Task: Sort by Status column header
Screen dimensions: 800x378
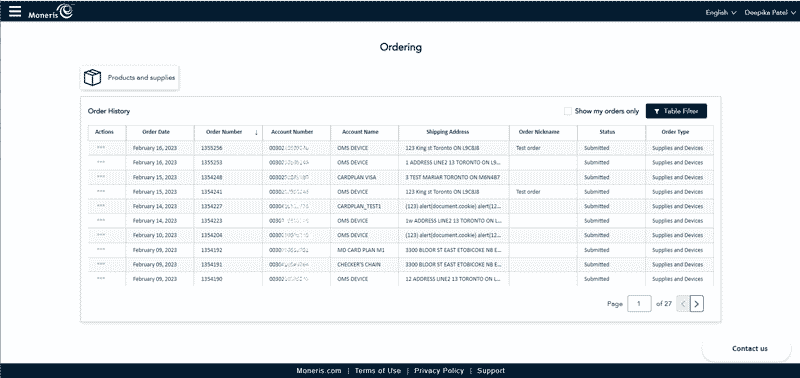Action: 607,132
